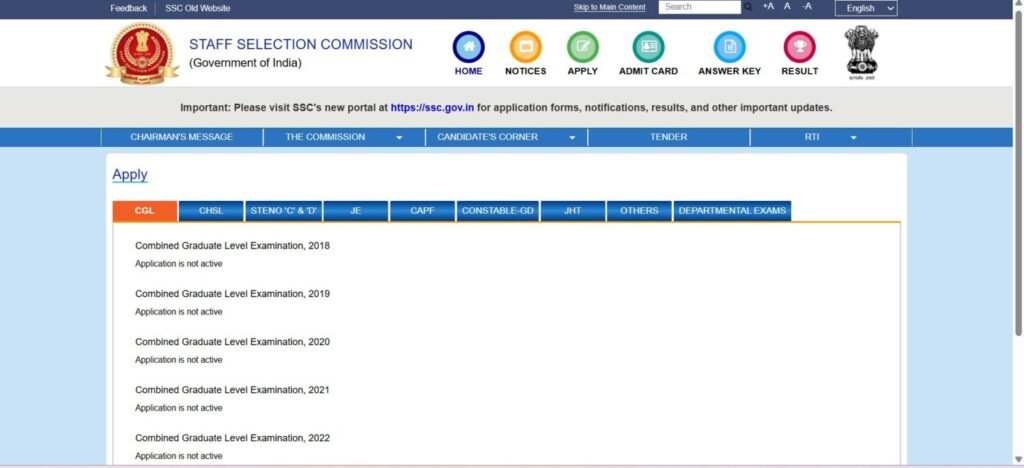Image resolution: width=1024 pixels, height=468 pixels.
Task: Increase font size with +A
Action: coord(768,7)
